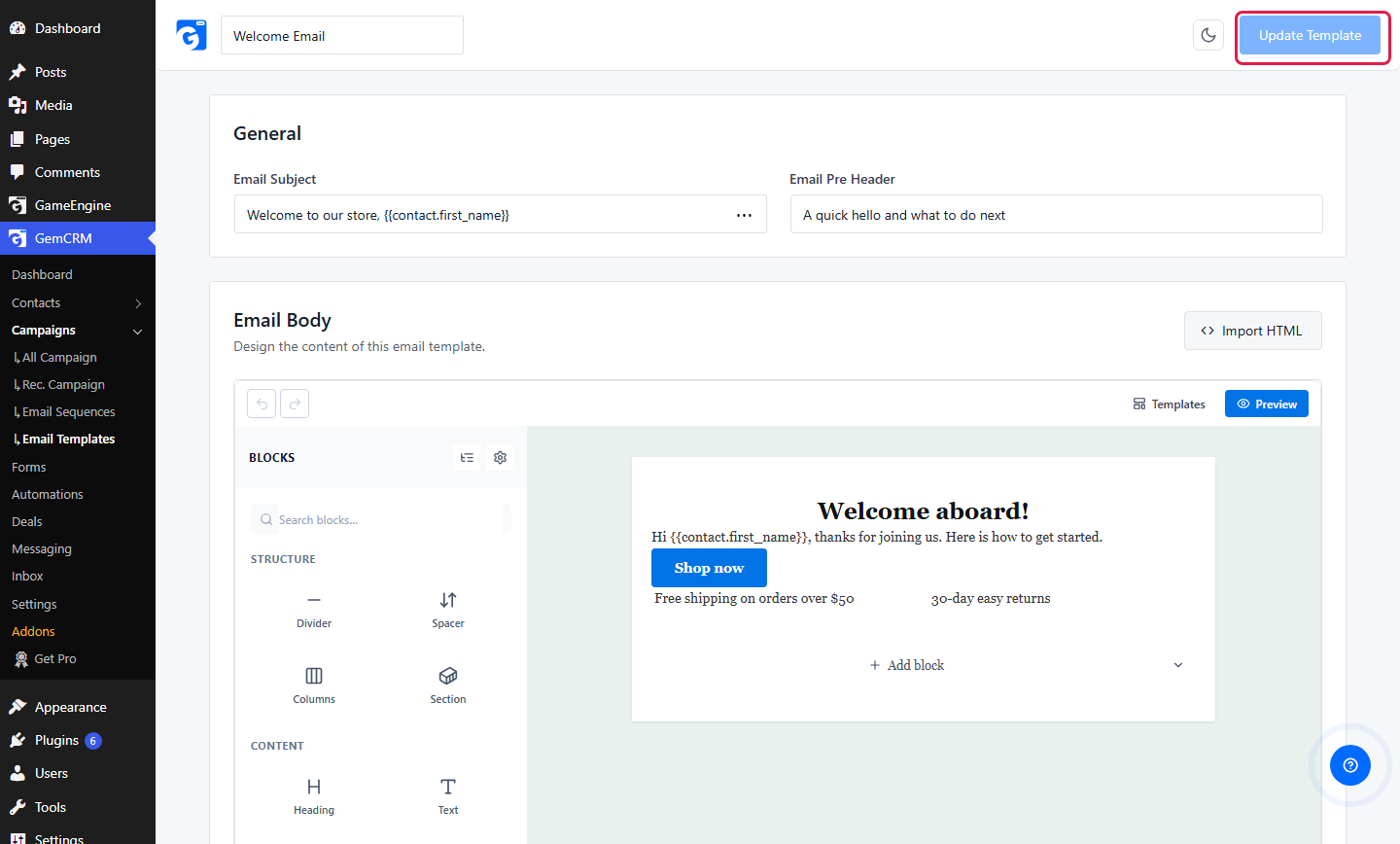Select the Divider block
Viewport: 1400px width, 844px height.
tap(314, 610)
